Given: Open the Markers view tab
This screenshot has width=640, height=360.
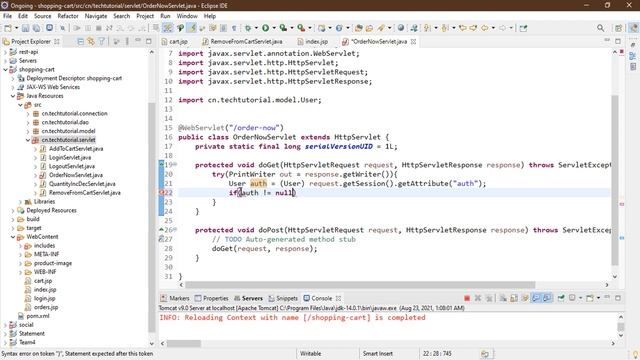Looking at the screenshot, I should [x=175, y=298].
